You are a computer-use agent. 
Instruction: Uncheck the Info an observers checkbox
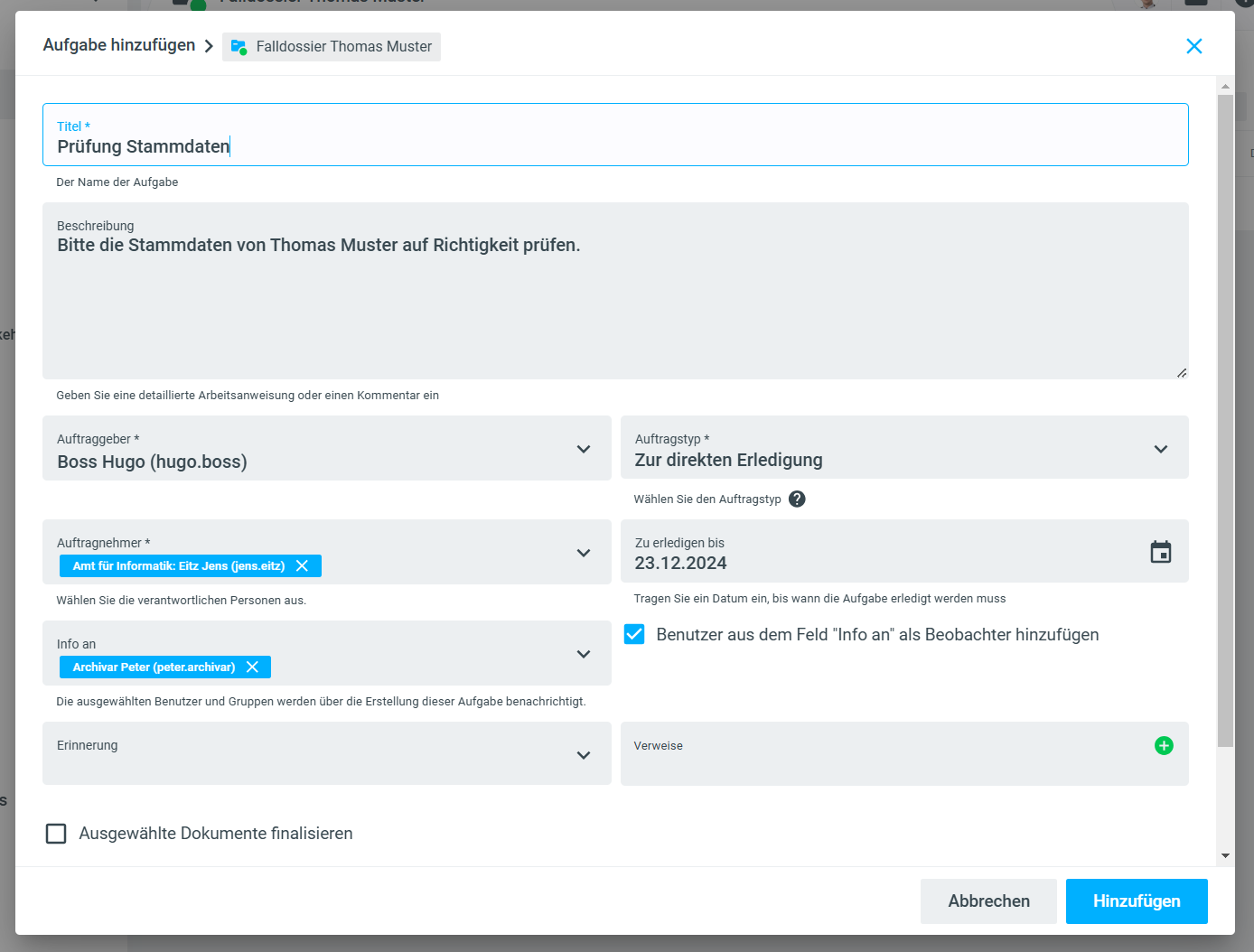click(x=634, y=634)
